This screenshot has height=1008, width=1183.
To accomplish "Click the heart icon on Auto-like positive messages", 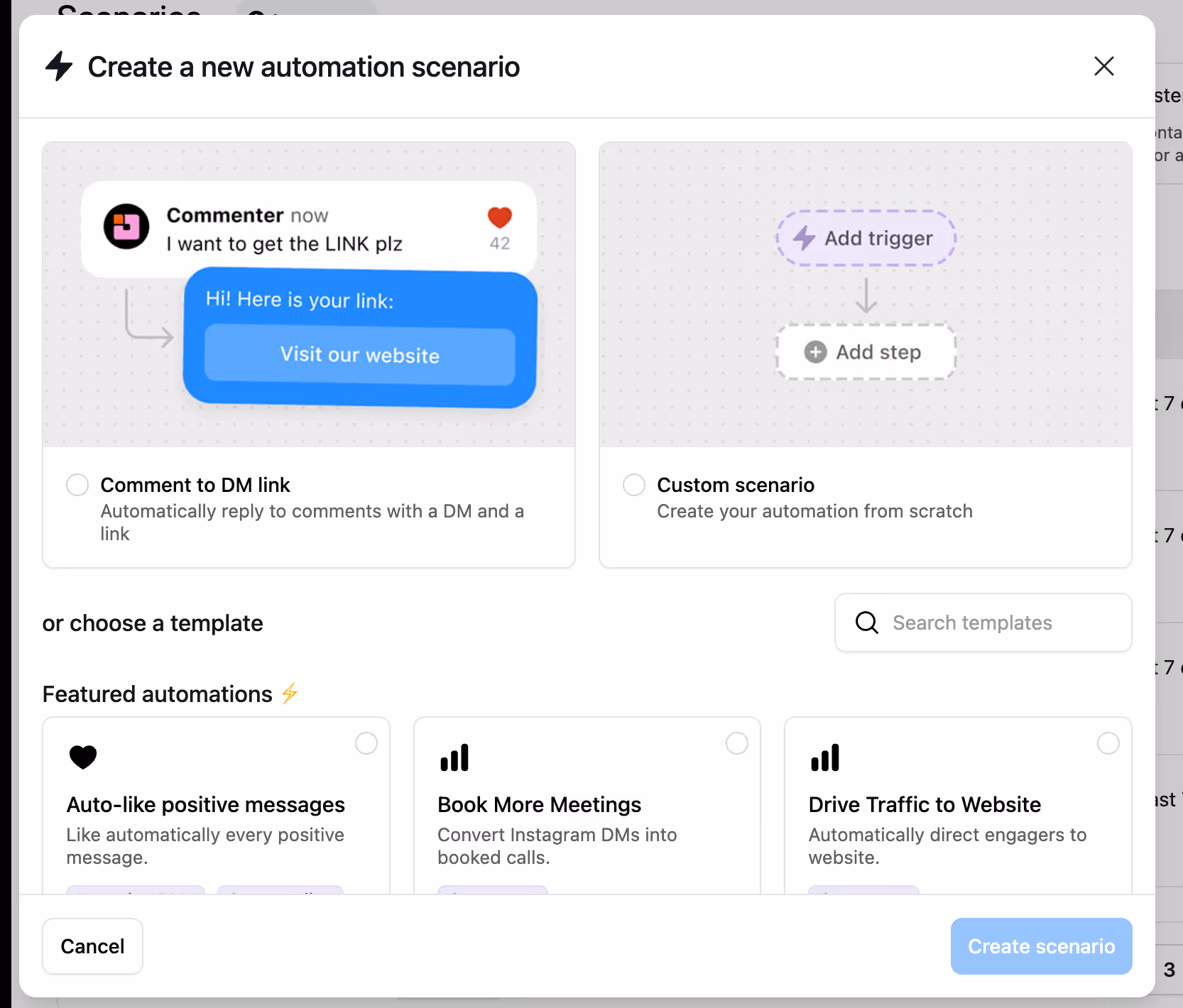I will pos(83,757).
